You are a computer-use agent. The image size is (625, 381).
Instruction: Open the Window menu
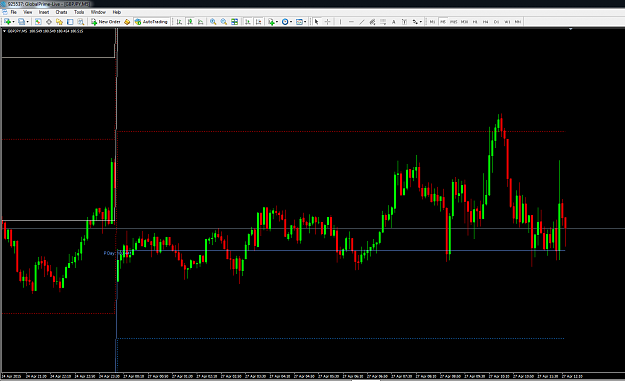[98, 12]
